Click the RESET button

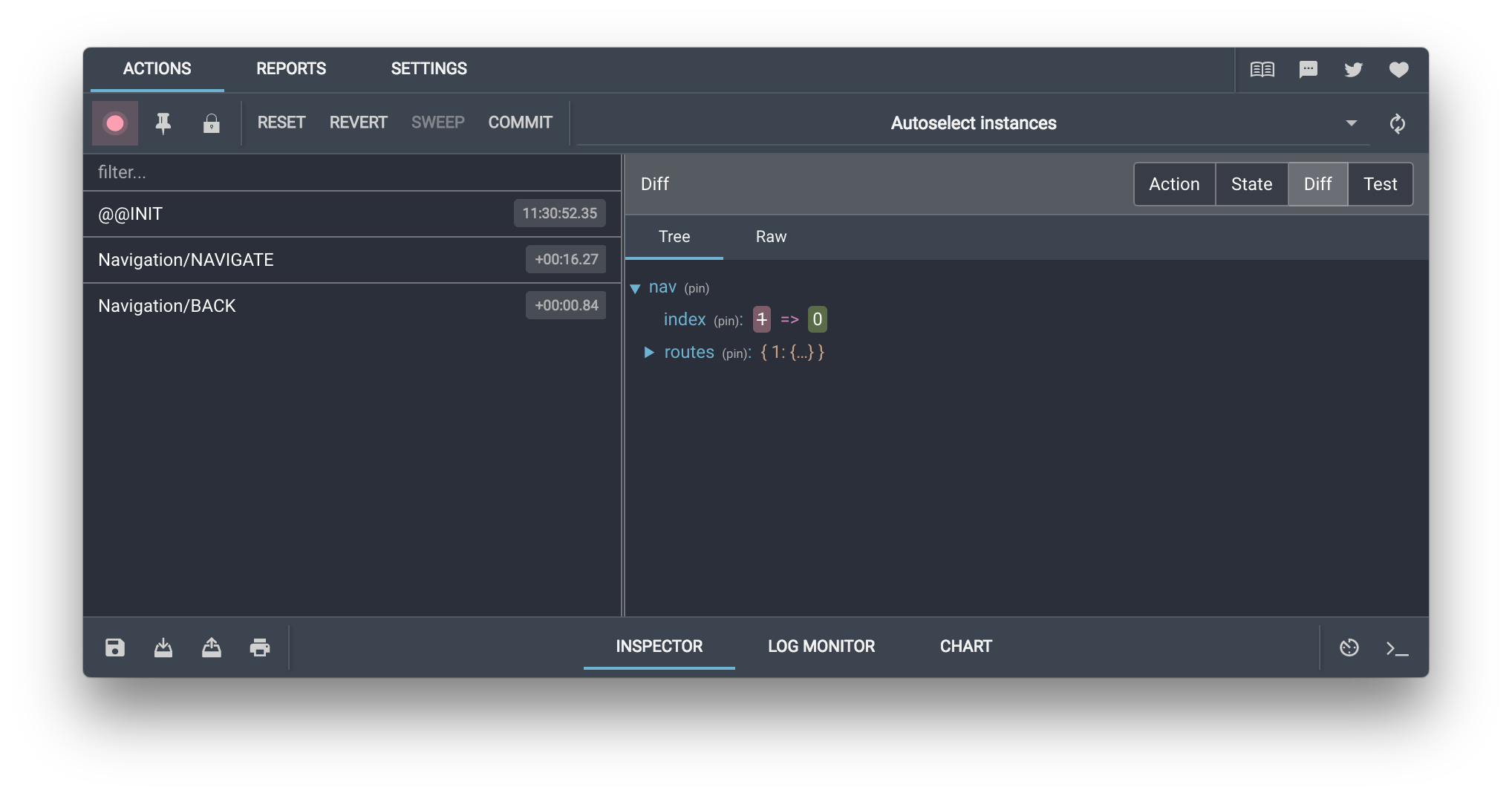(281, 123)
